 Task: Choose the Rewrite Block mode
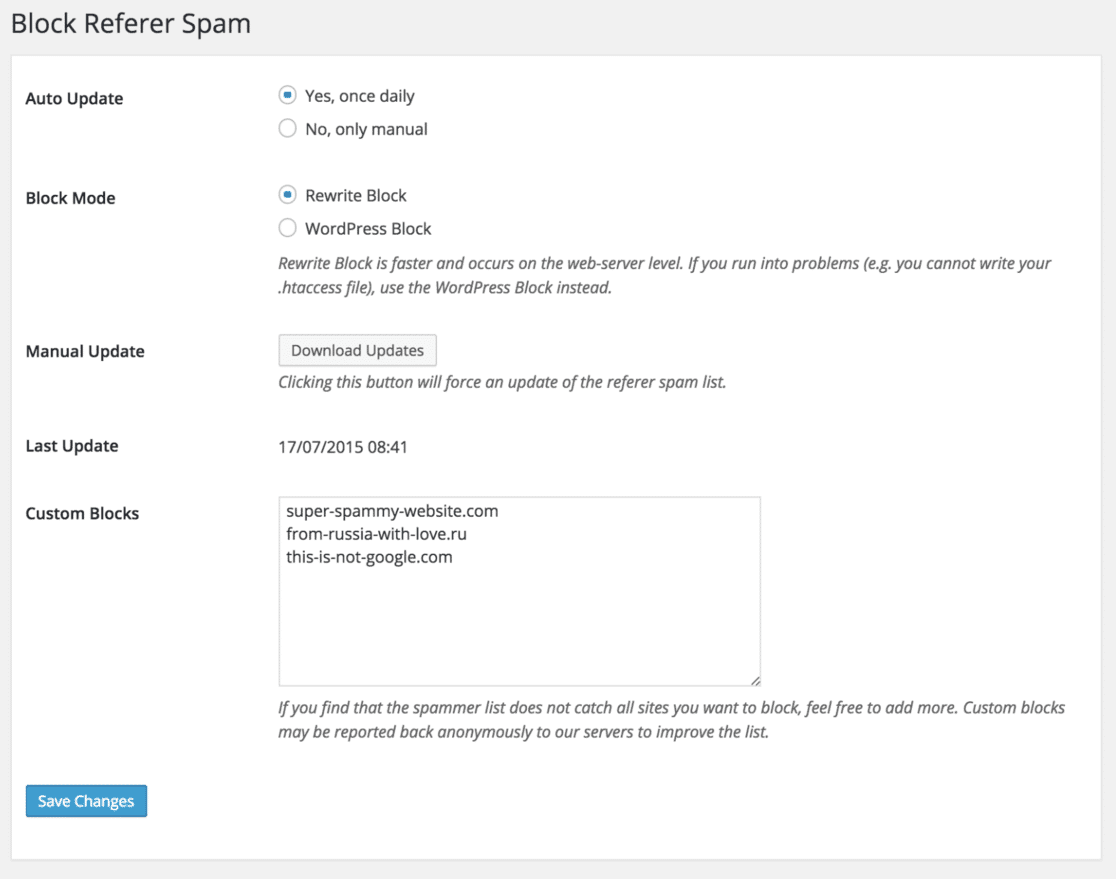[x=287, y=194]
